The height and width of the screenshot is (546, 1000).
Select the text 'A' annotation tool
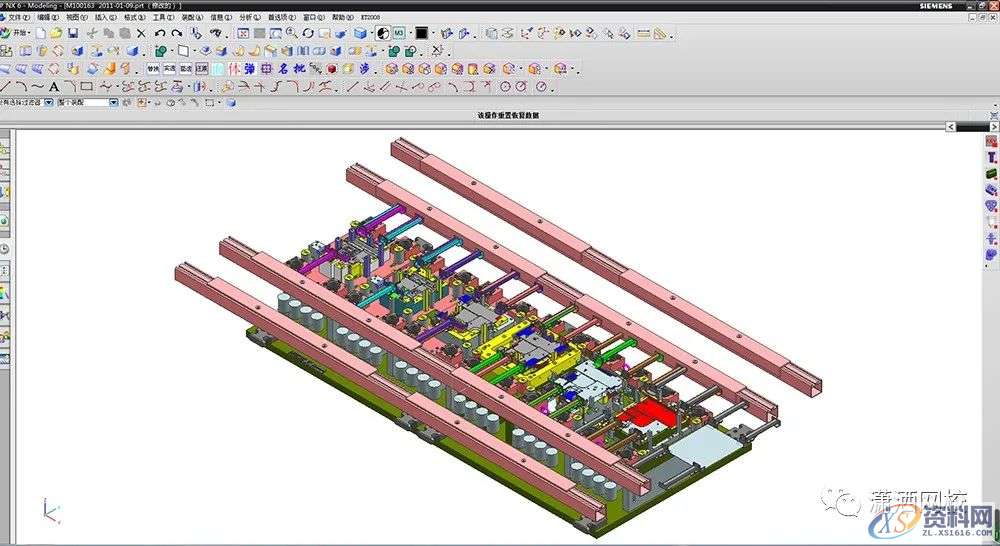pyautogui.click(x=54, y=87)
